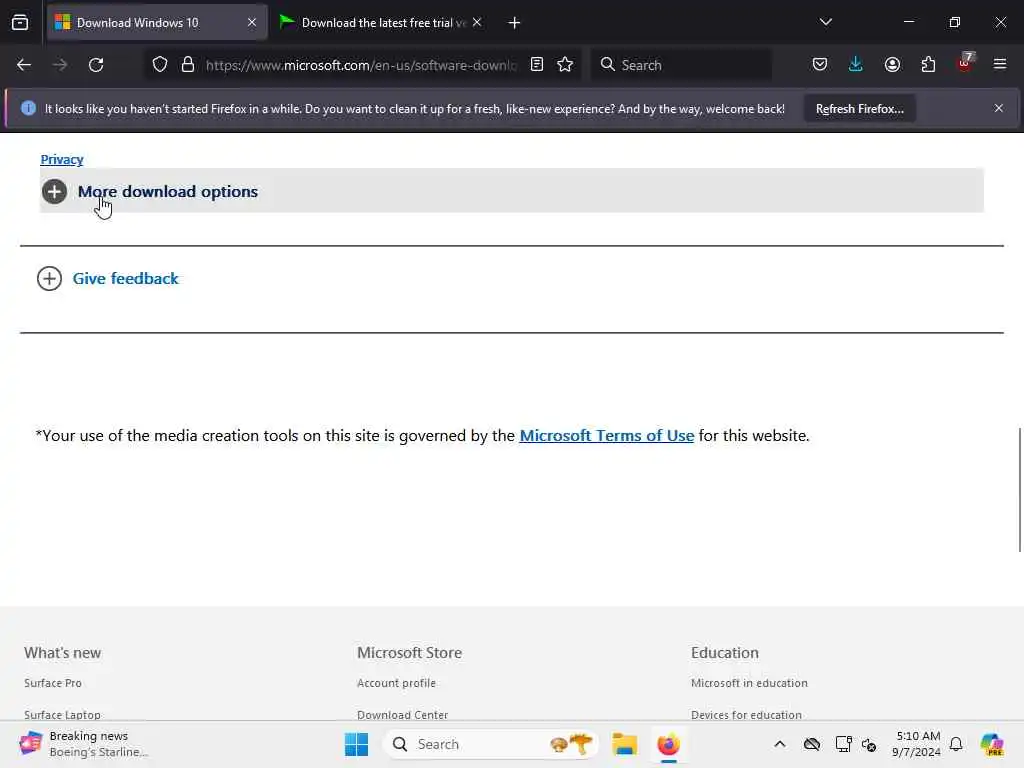Show site security padlock info
1024x768 pixels.
pos(188,65)
